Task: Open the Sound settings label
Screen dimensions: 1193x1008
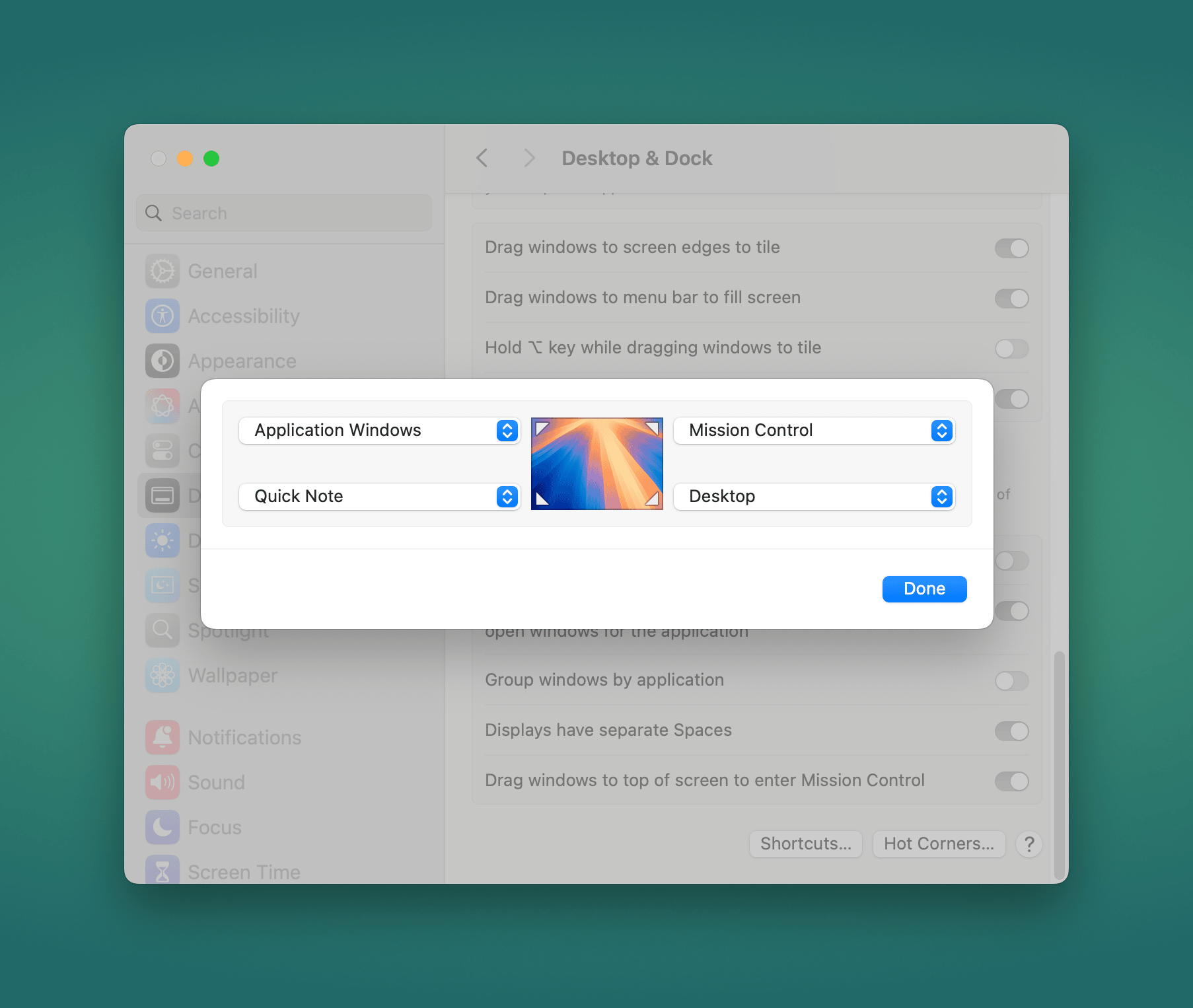Action: [x=217, y=783]
